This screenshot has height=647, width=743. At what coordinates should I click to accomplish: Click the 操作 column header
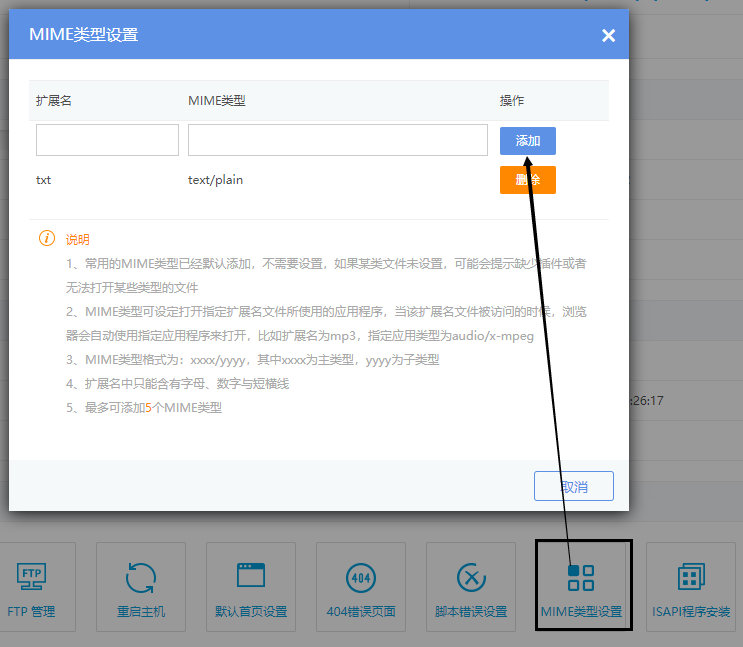point(512,101)
